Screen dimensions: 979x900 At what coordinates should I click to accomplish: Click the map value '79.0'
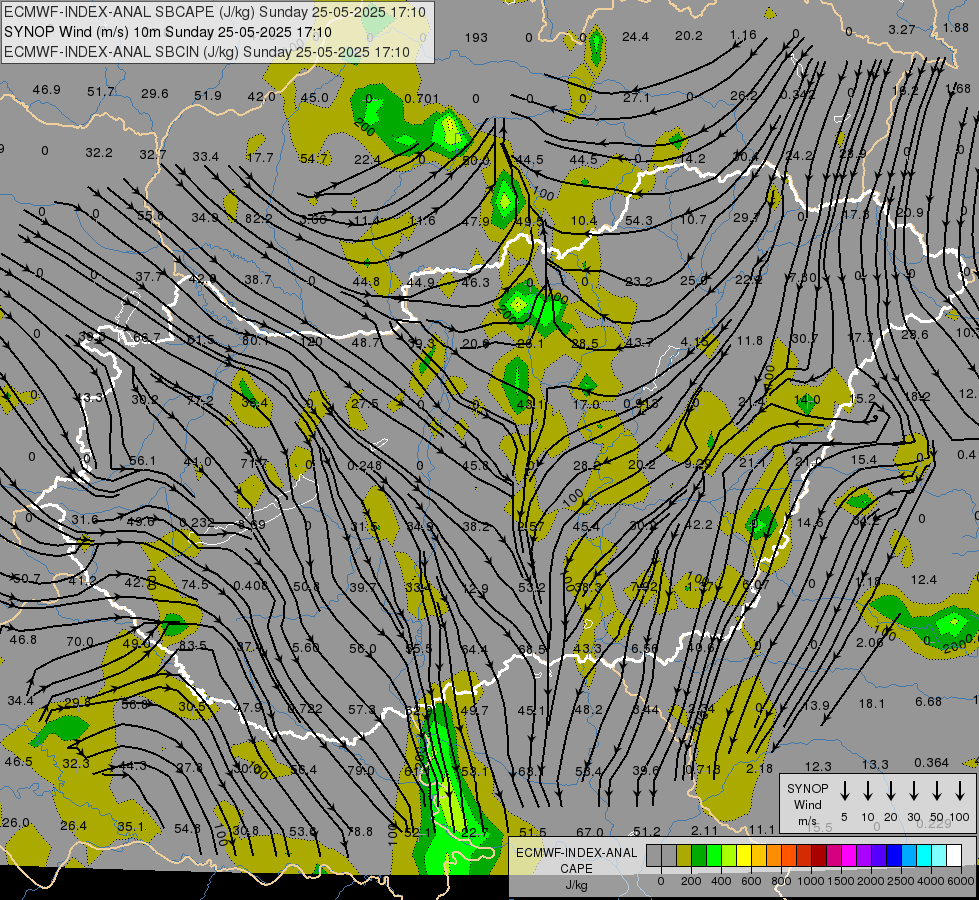coord(360,771)
